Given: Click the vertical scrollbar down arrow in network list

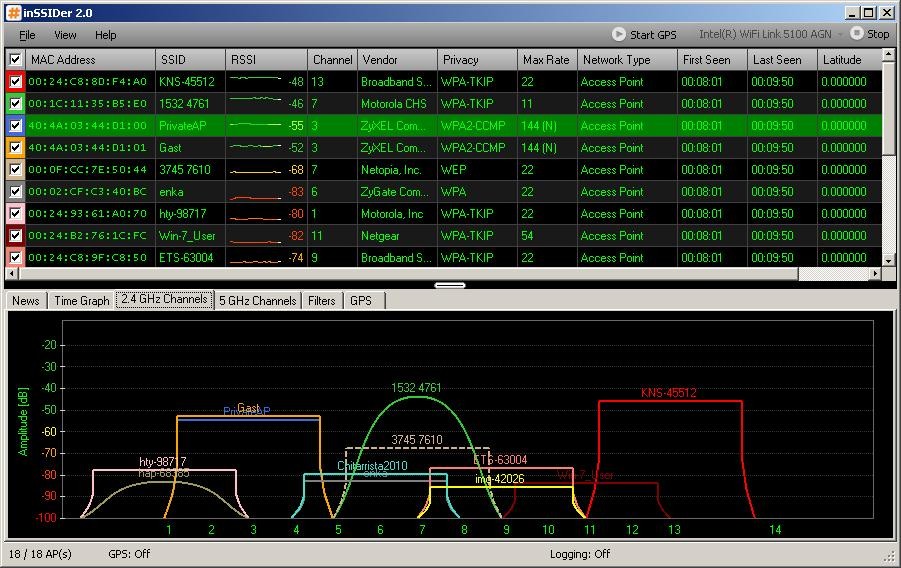Looking at the screenshot, I should (x=889, y=259).
